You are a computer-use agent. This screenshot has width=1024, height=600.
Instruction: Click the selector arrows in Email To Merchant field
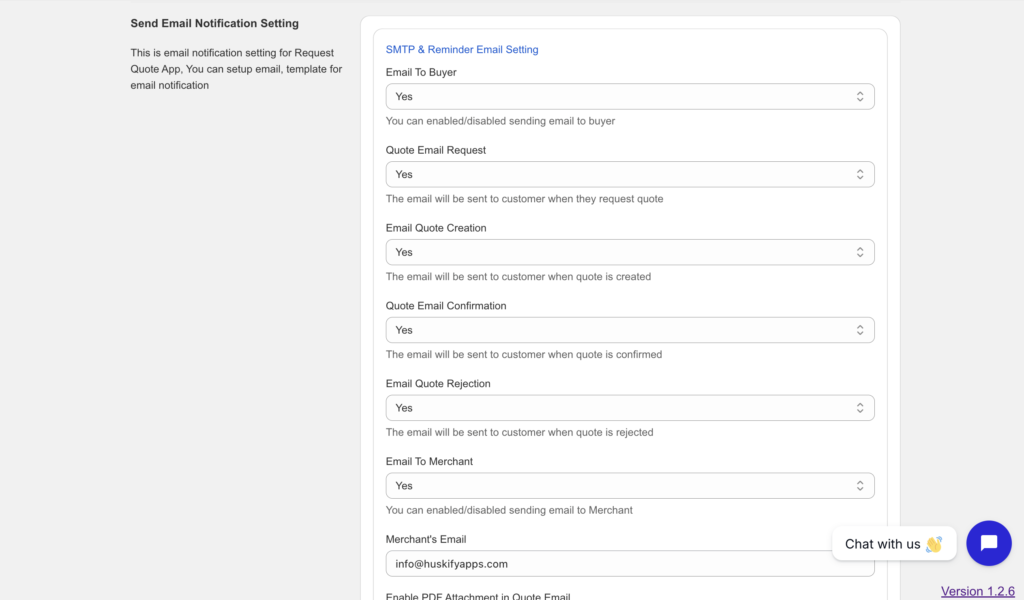click(x=859, y=487)
